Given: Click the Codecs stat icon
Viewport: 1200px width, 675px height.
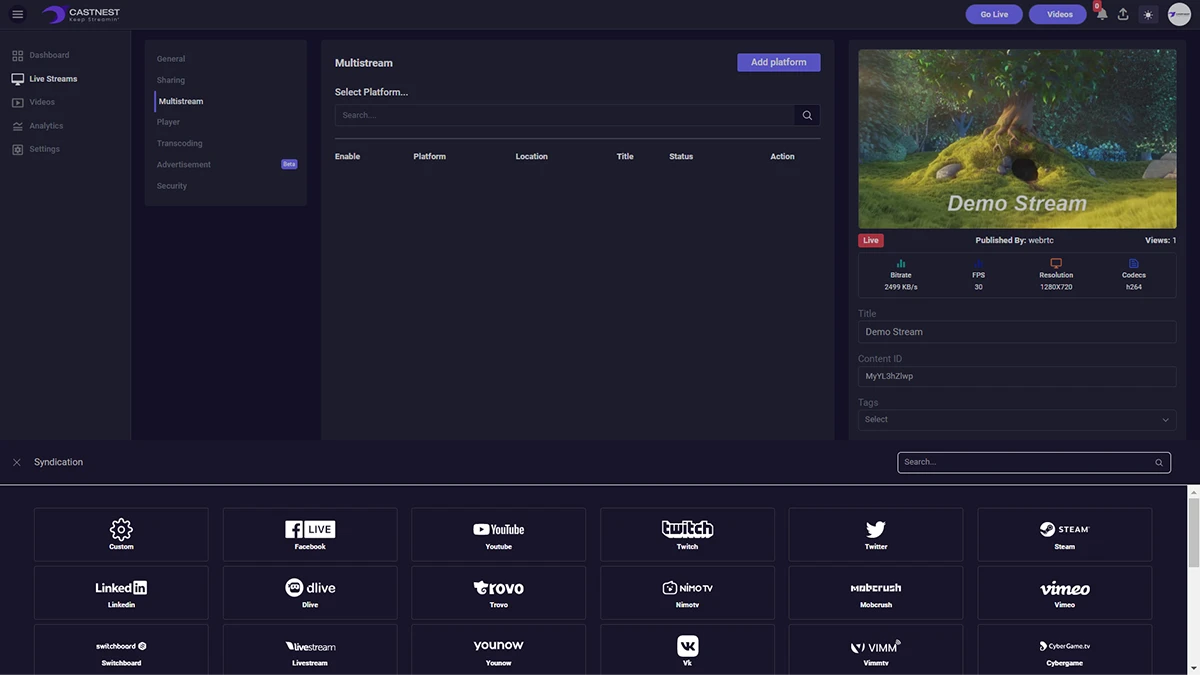Looking at the screenshot, I should tap(1133, 264).
